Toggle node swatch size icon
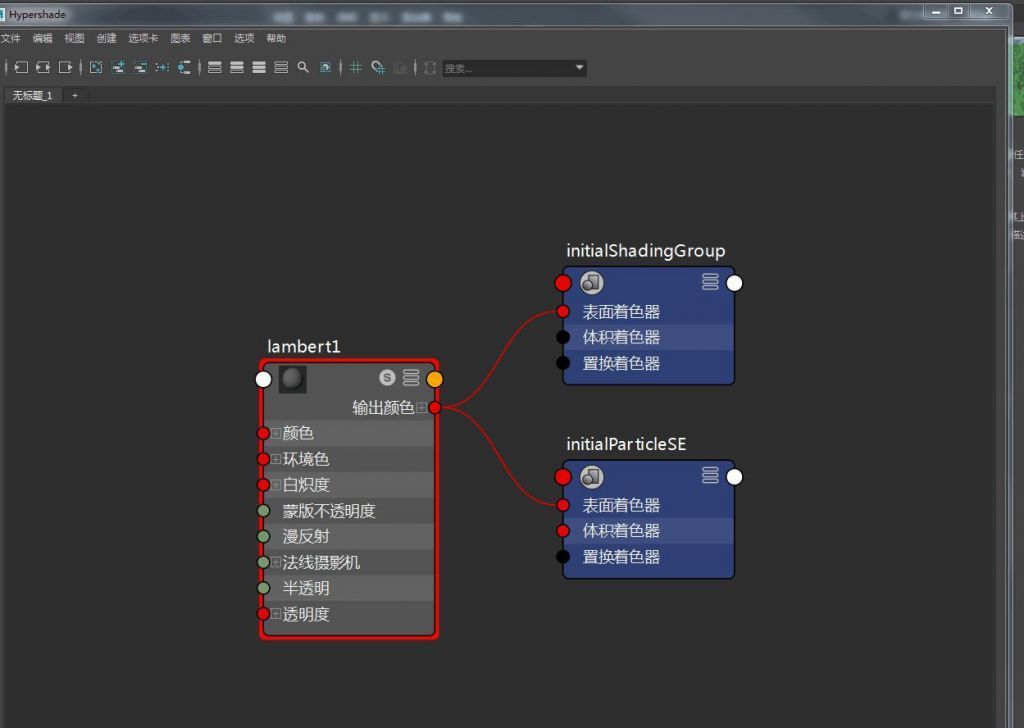This screenshot has width=1024, height=728. click(325, 67)
